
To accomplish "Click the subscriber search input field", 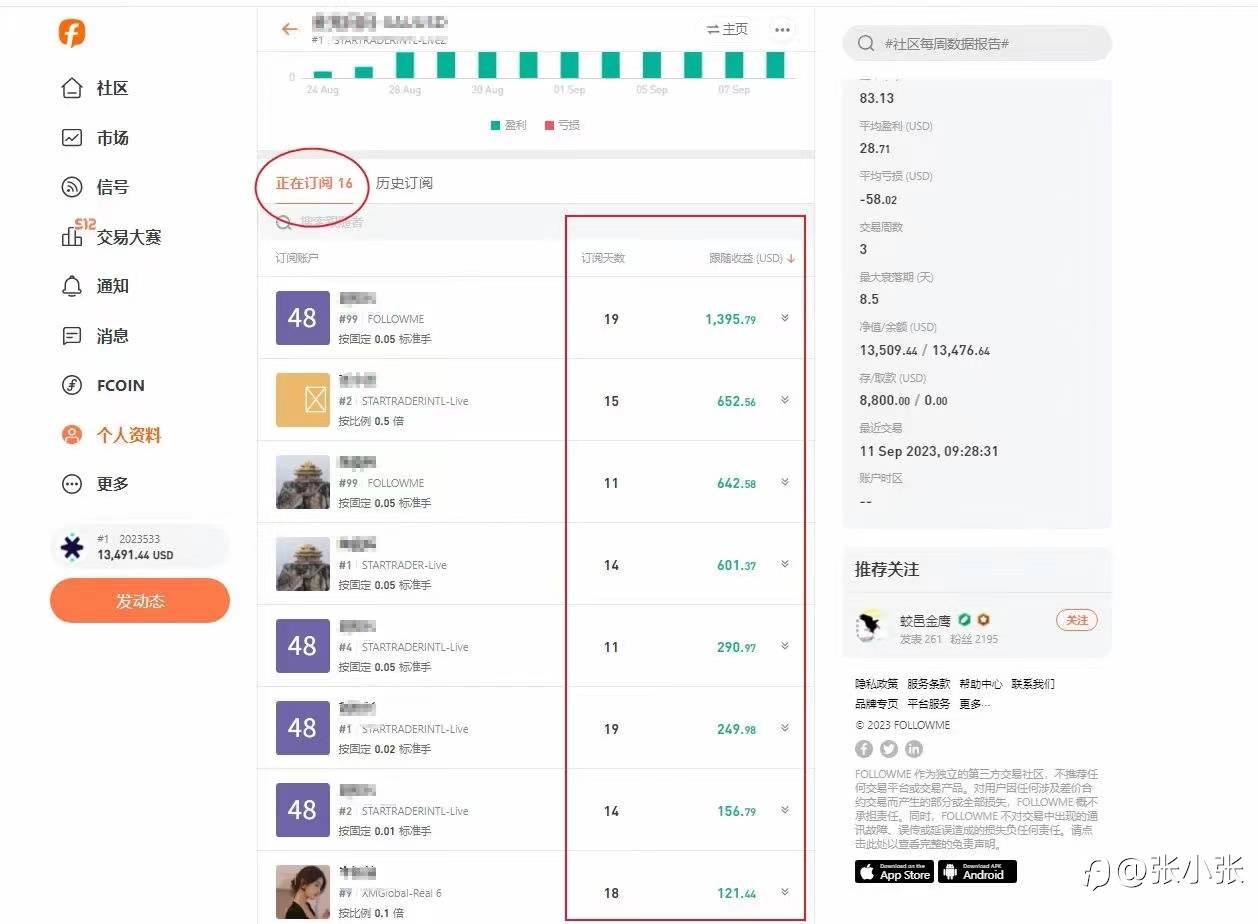I will click(536, 222).
